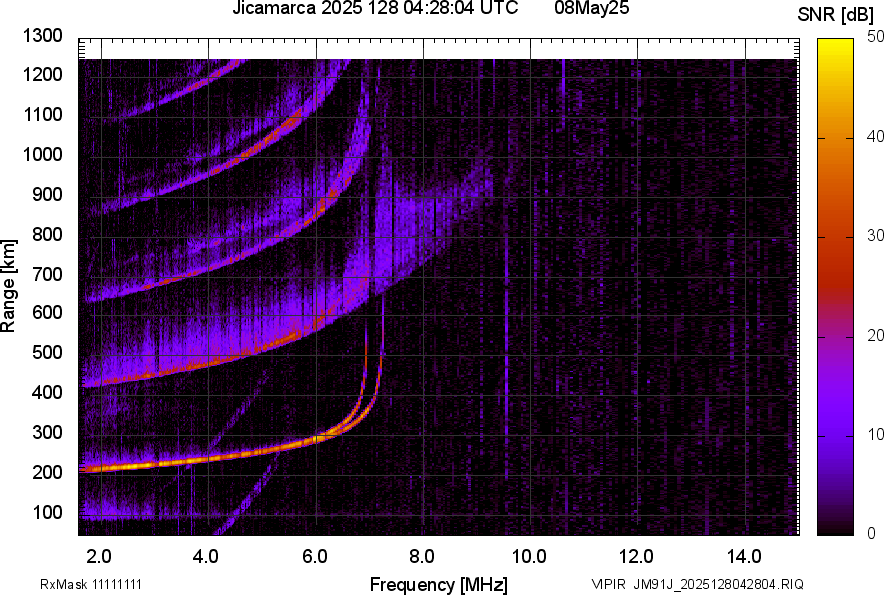Click the 14.0 frequency tick label

(744, 557)
